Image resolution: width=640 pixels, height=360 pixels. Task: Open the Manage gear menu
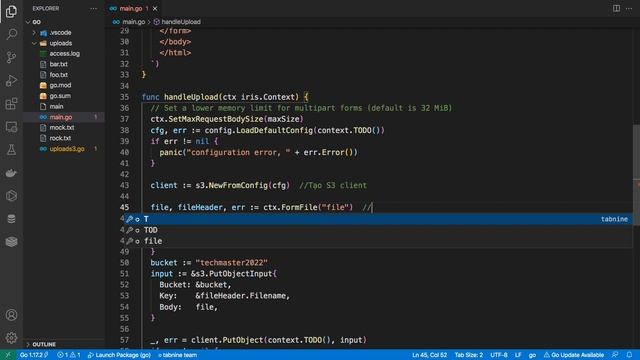coord(11,338)
